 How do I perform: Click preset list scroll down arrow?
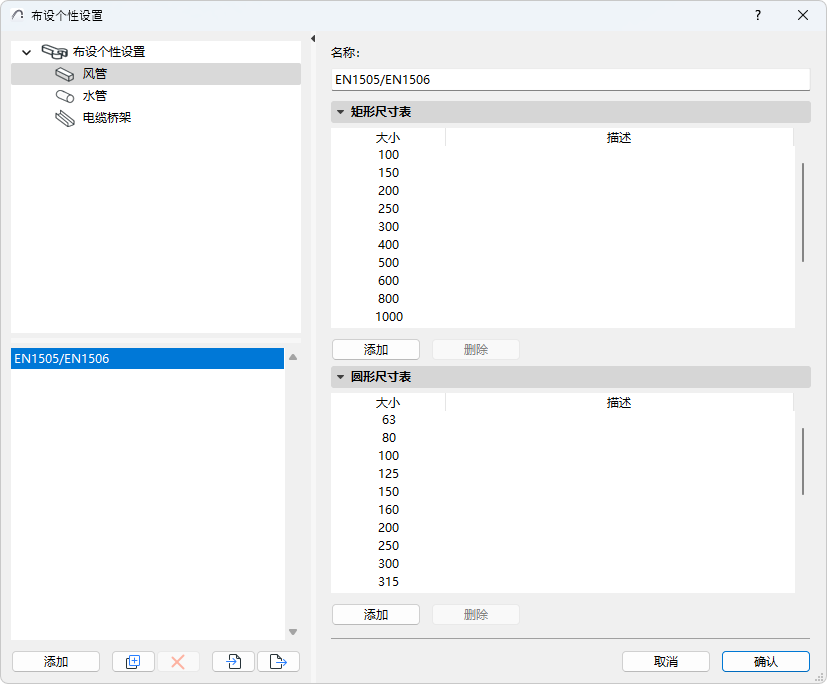[293, 632]
